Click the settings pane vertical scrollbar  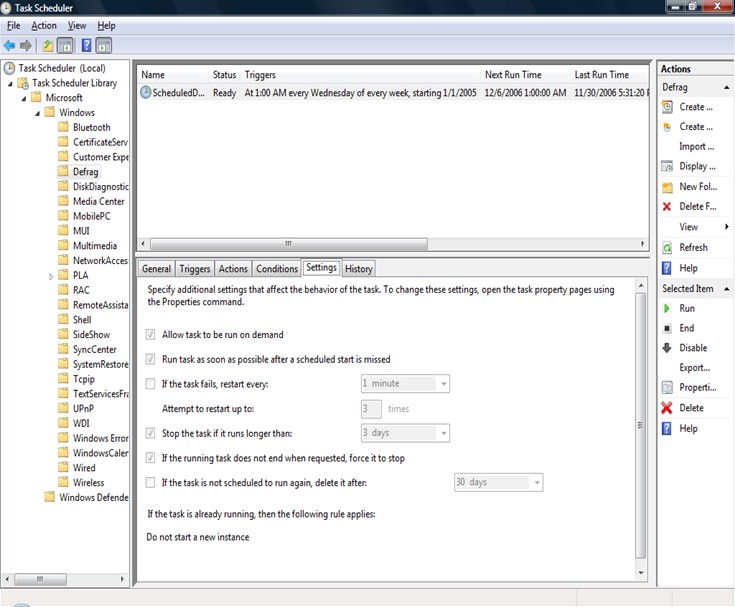click(641, 426)
